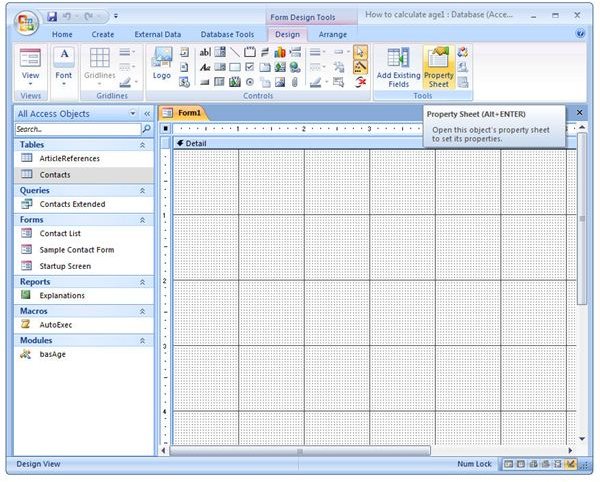Open the External Data tab
600x482 pixels.
tap(158, 34)
